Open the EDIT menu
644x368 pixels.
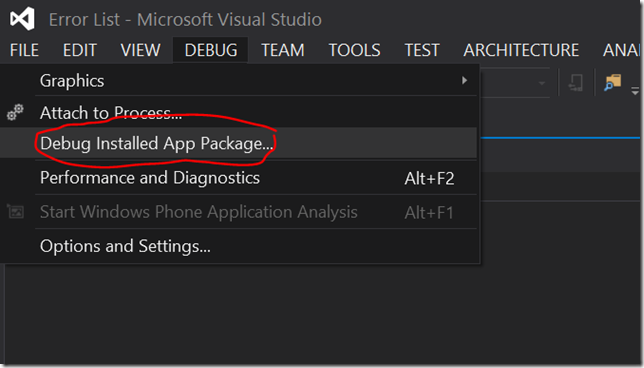click(x=80, y=50)
